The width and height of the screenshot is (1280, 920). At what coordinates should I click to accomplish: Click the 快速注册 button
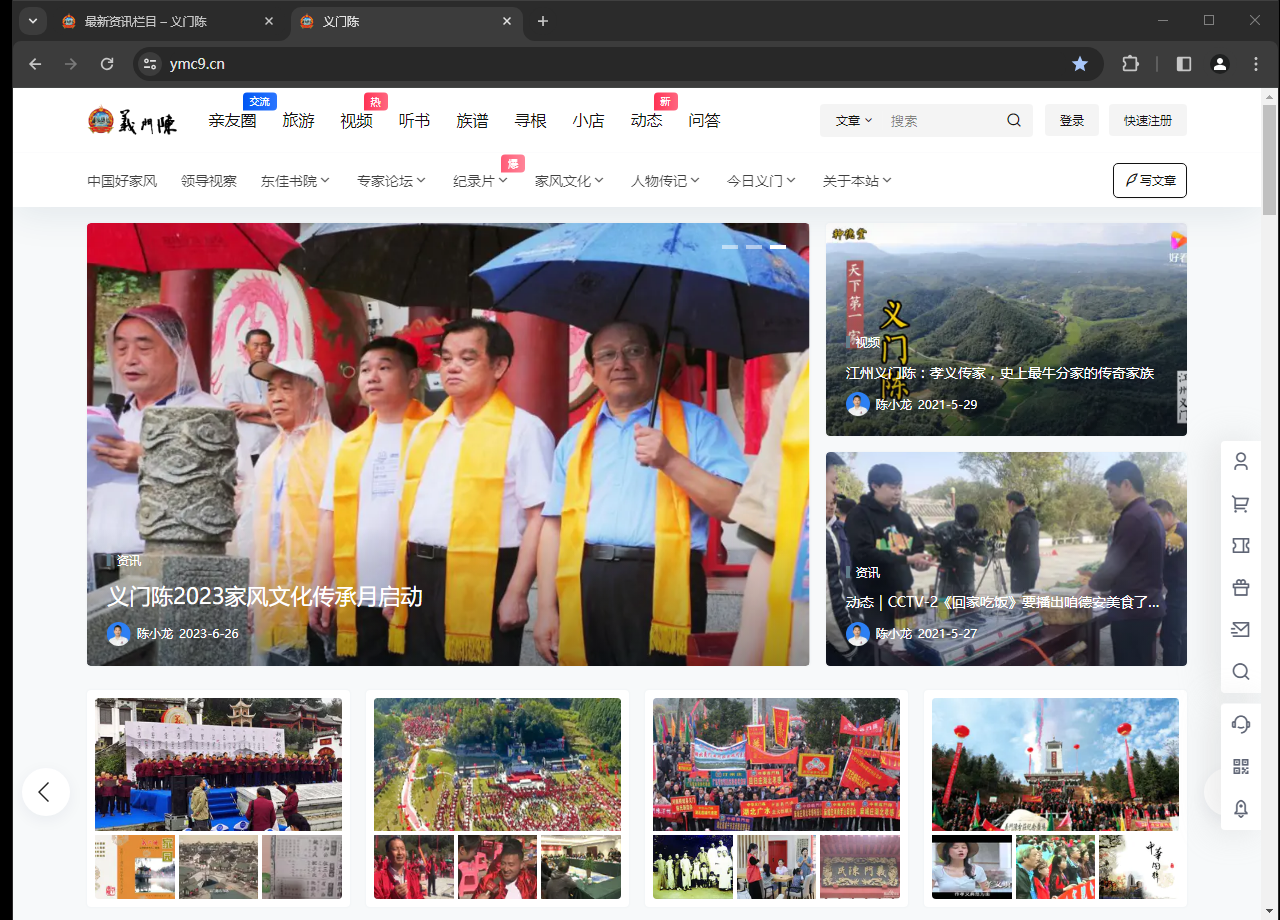1147,121
